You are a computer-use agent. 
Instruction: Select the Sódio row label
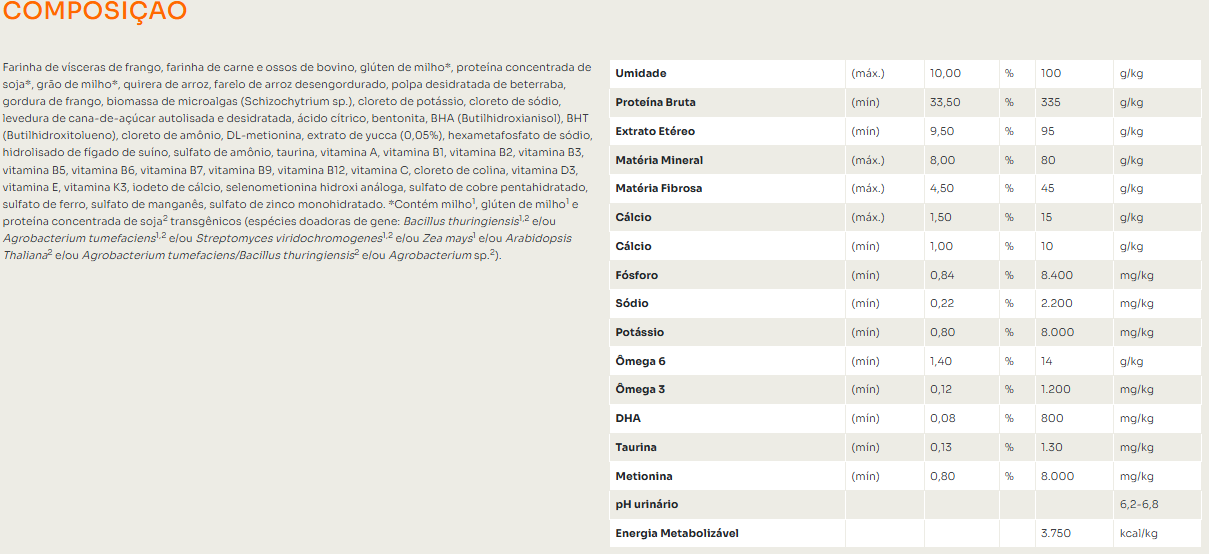coord(633,303)
